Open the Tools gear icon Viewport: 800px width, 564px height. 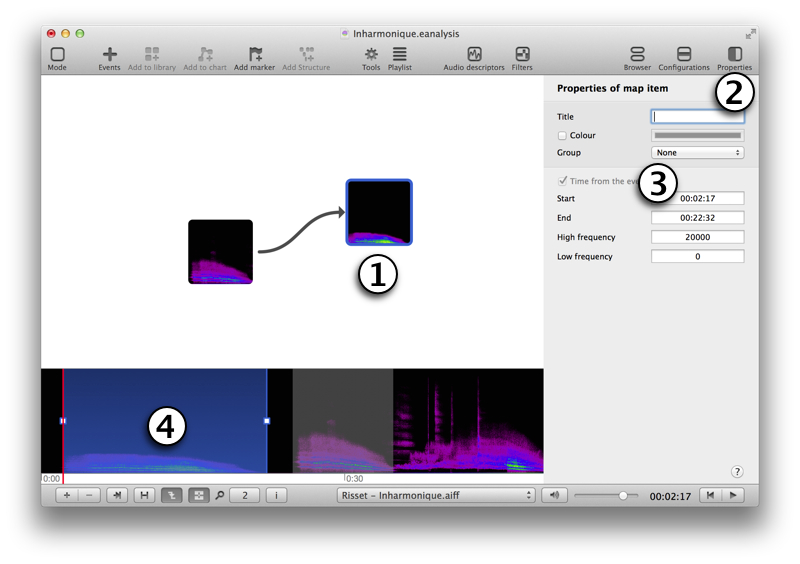point(371,54)
